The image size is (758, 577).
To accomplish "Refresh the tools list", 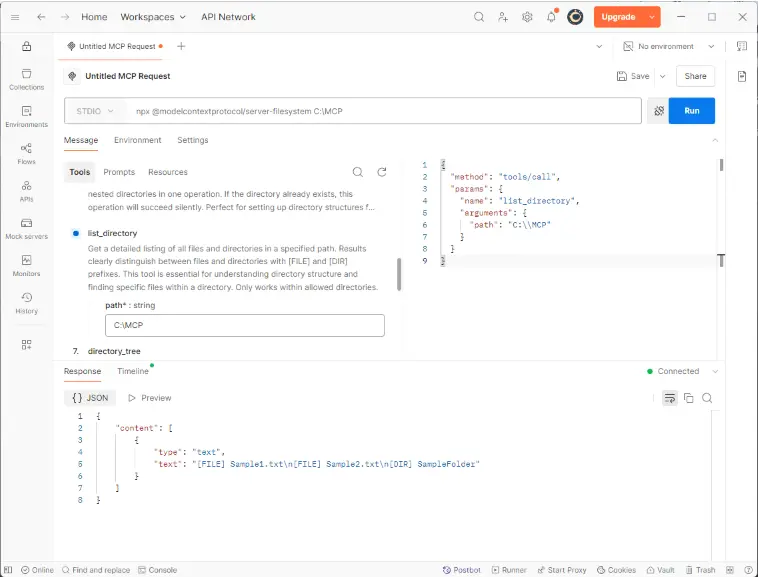I will (x=381, y=172).
